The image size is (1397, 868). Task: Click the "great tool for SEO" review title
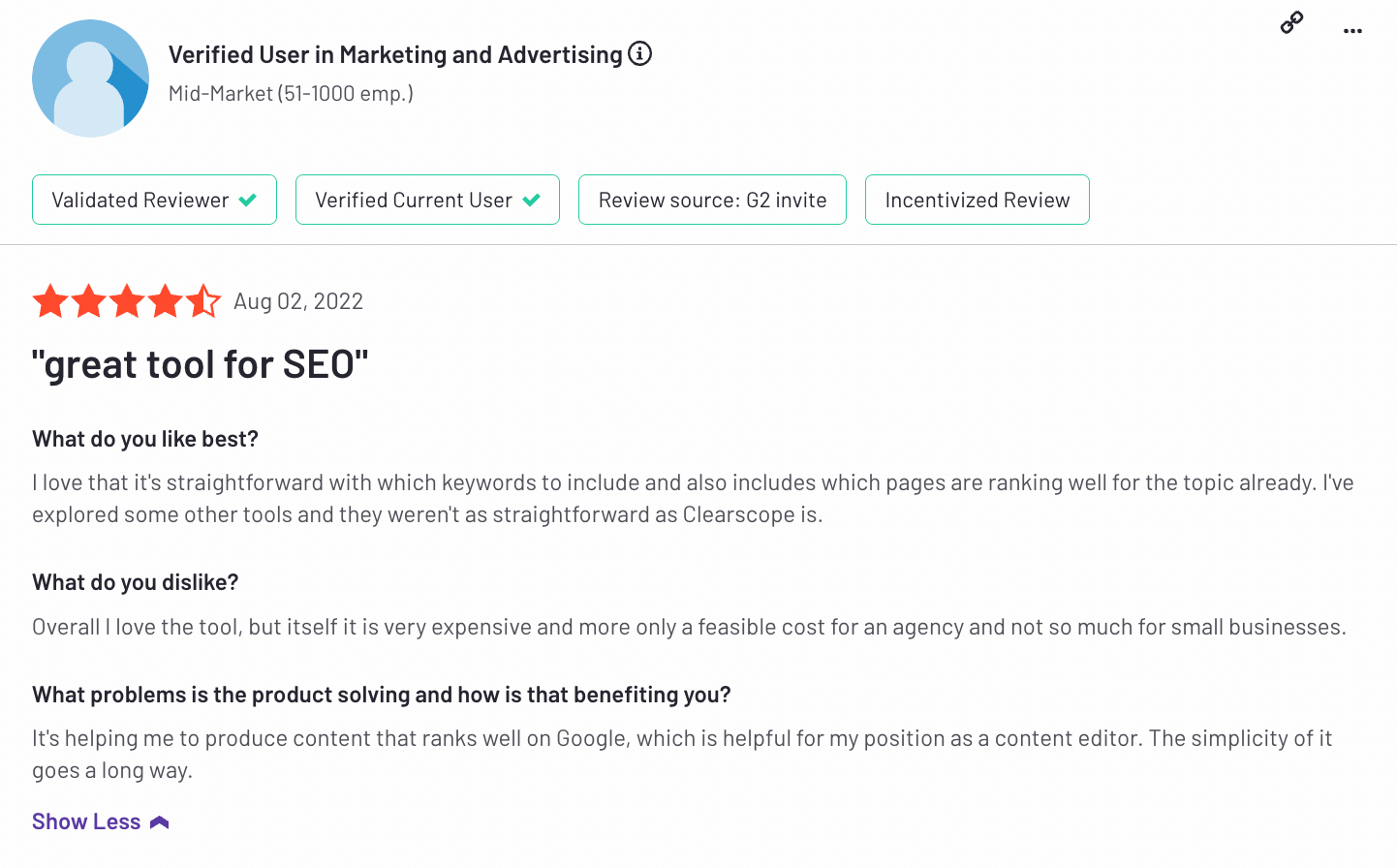pos(201,365)
